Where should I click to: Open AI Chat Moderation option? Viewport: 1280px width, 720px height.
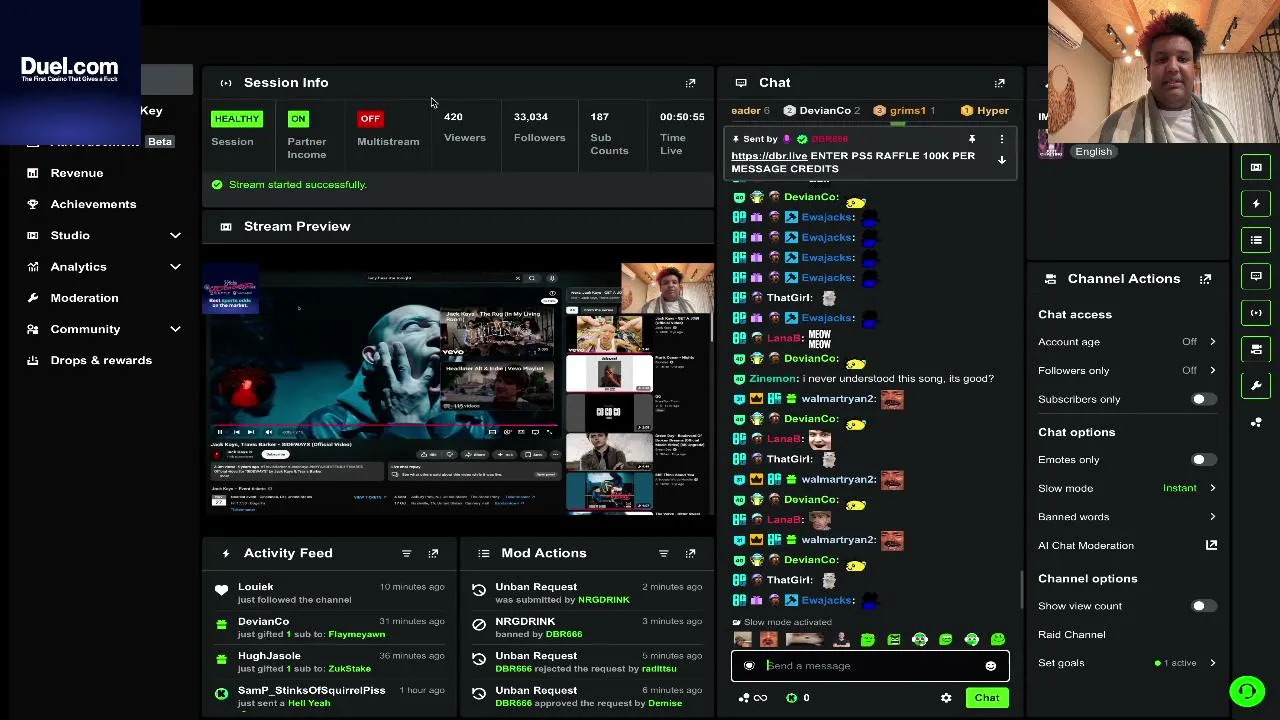tap(1086, 546)
